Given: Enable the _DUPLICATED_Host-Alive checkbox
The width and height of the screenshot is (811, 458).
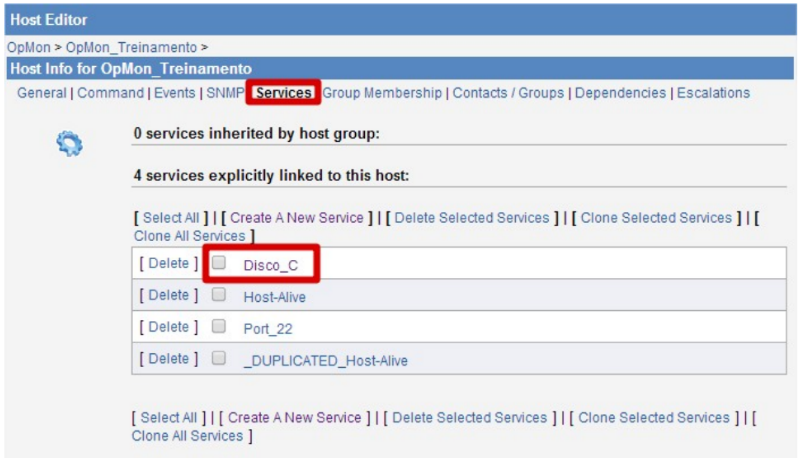Looking at the screenshot, I should 220,358.
